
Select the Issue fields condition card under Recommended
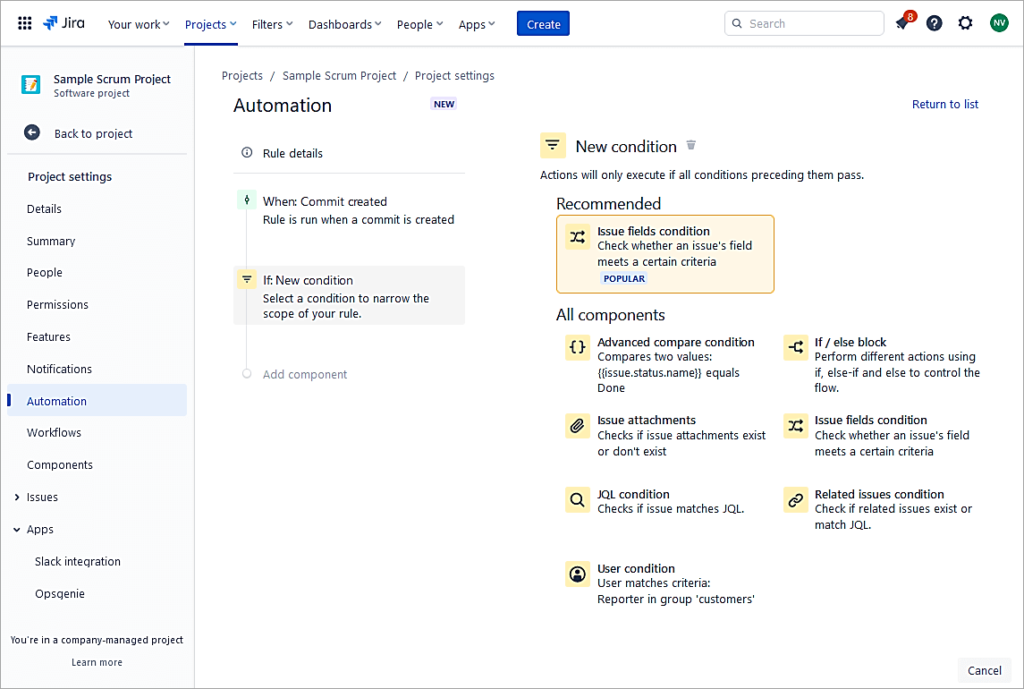pyautogui.click(x=664, y=251)
